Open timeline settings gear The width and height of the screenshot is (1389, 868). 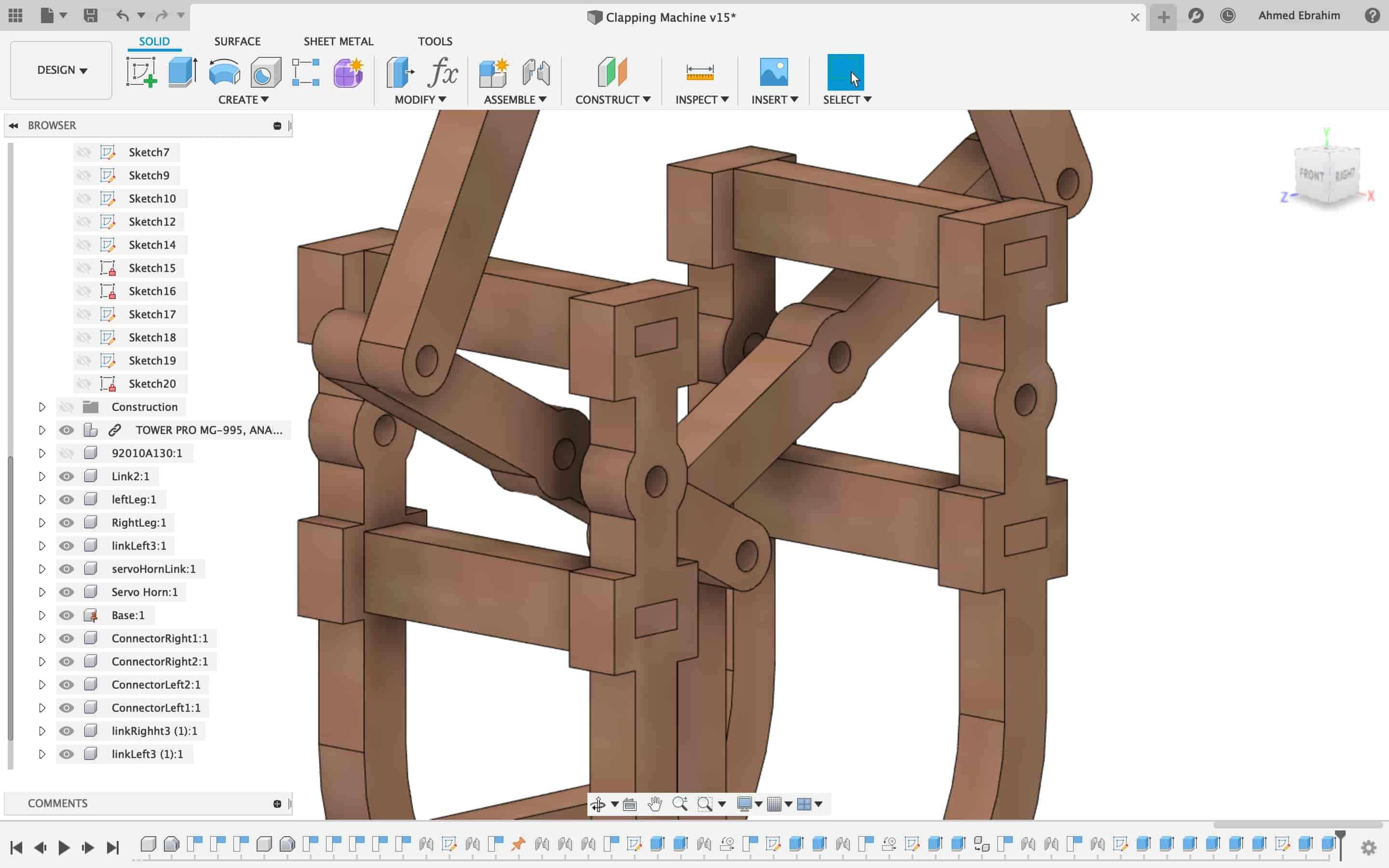1368,847
